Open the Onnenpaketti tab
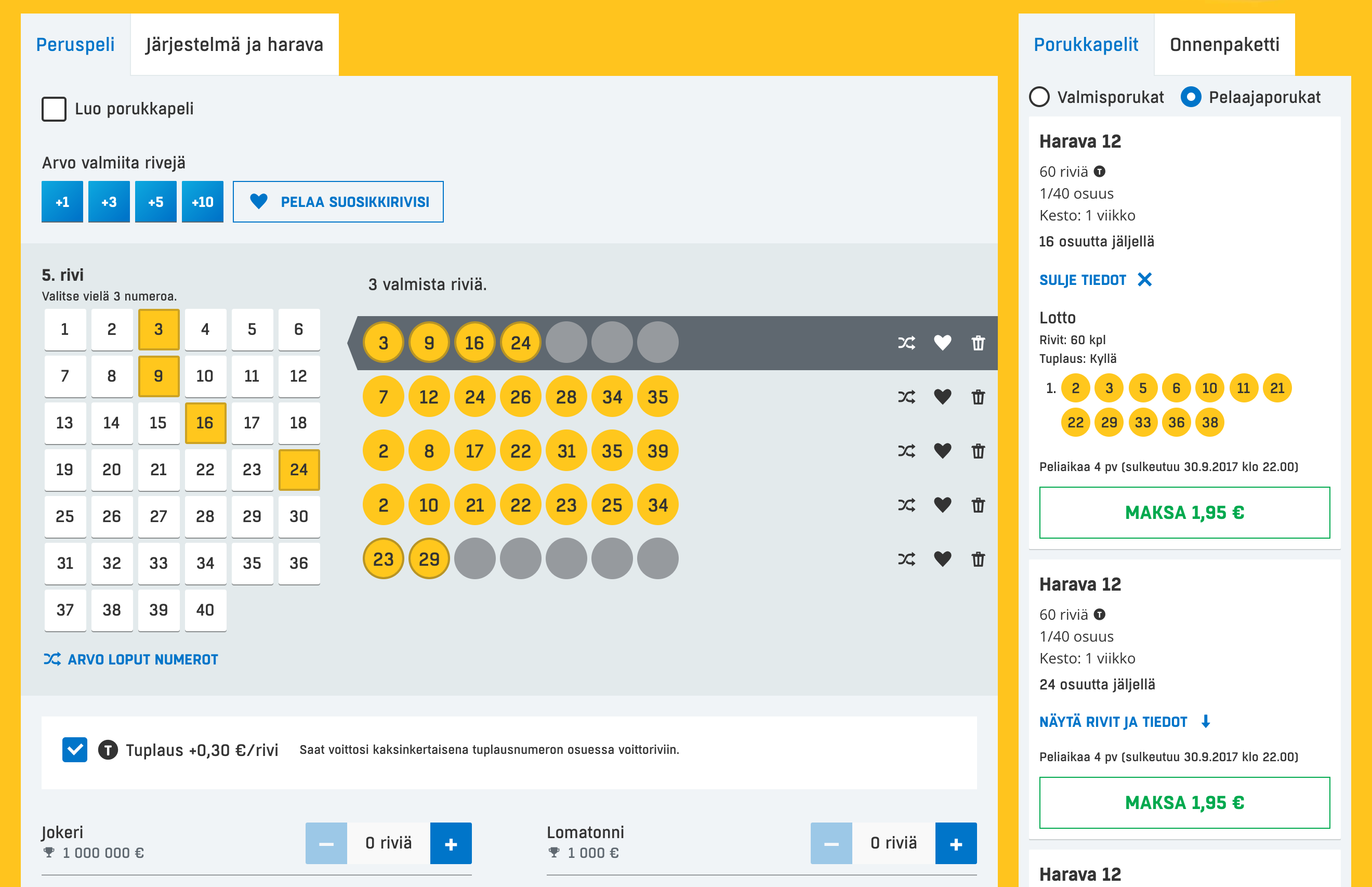The width and height of the screenshot is (1372, 887). (x=1224, y=45)
